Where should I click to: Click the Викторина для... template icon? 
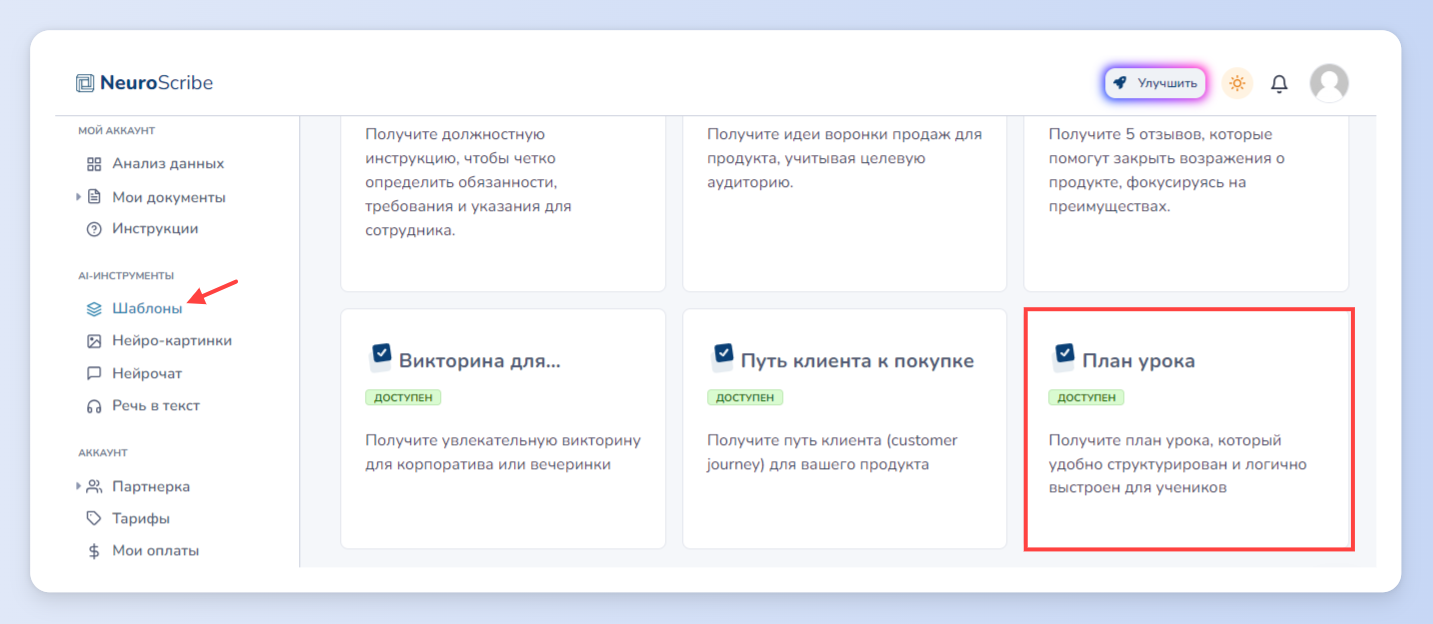tap(380, 357)
